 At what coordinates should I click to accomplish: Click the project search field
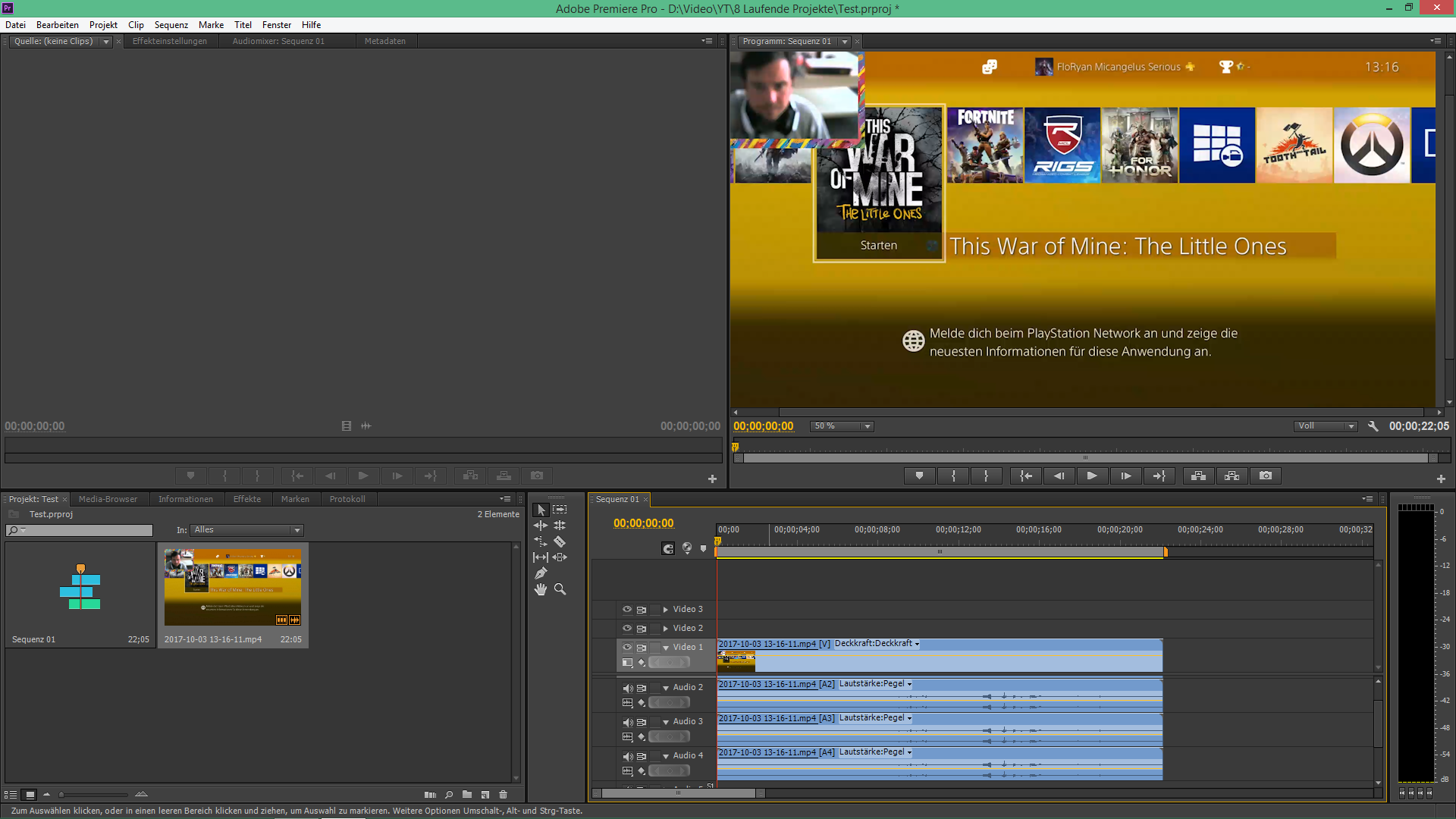[x=83, y=530]
